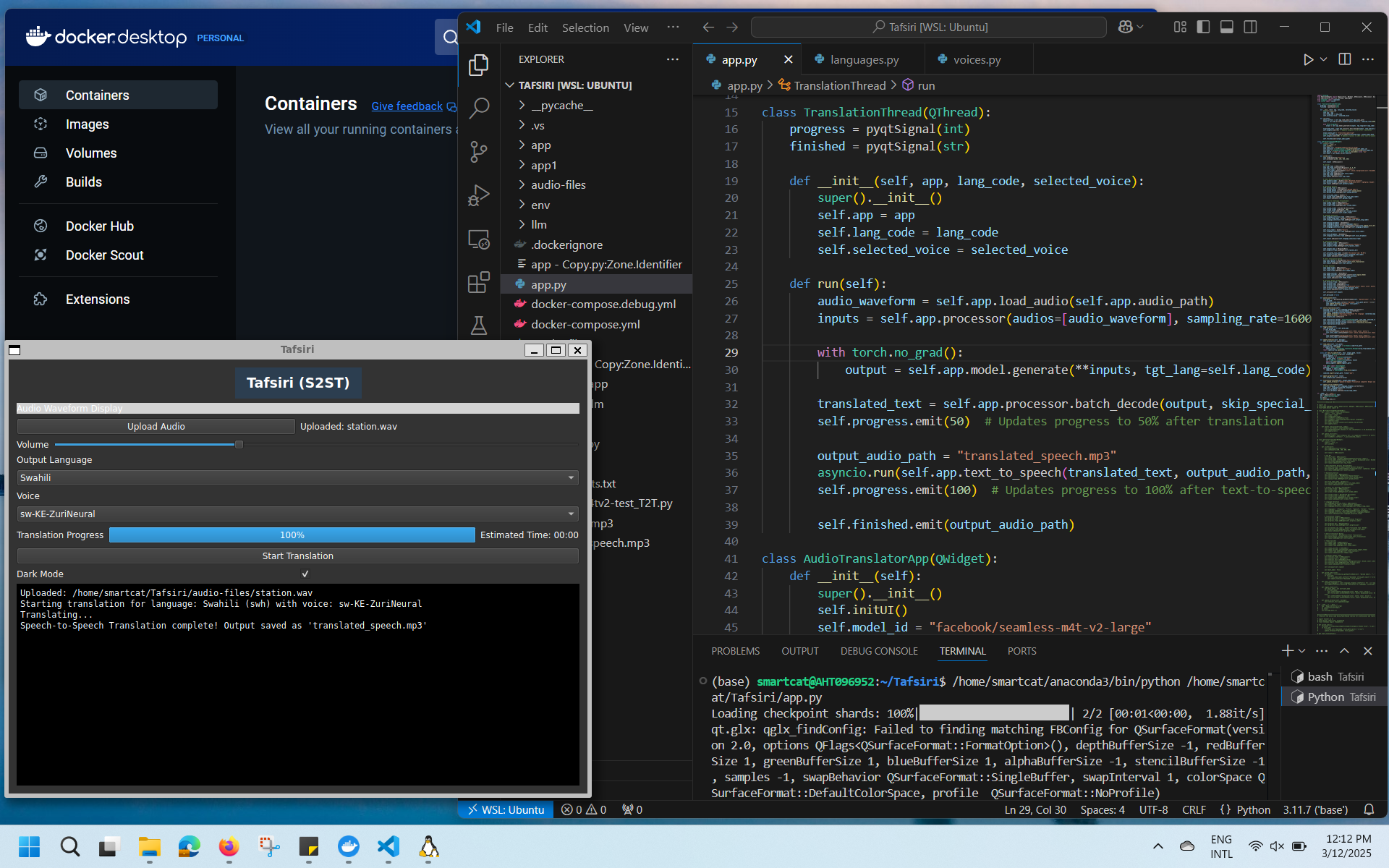
Task: Click Start Translation button
Action: [297, 556]
